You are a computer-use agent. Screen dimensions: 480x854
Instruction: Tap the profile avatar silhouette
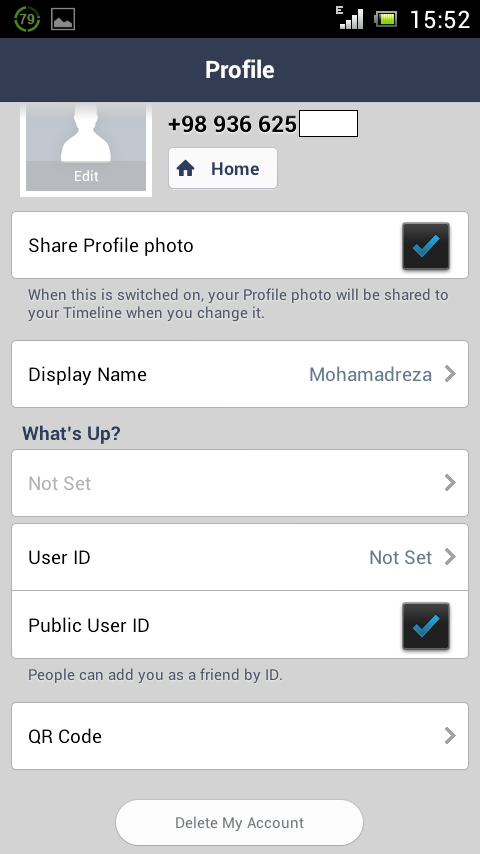(x=86, y=133)
